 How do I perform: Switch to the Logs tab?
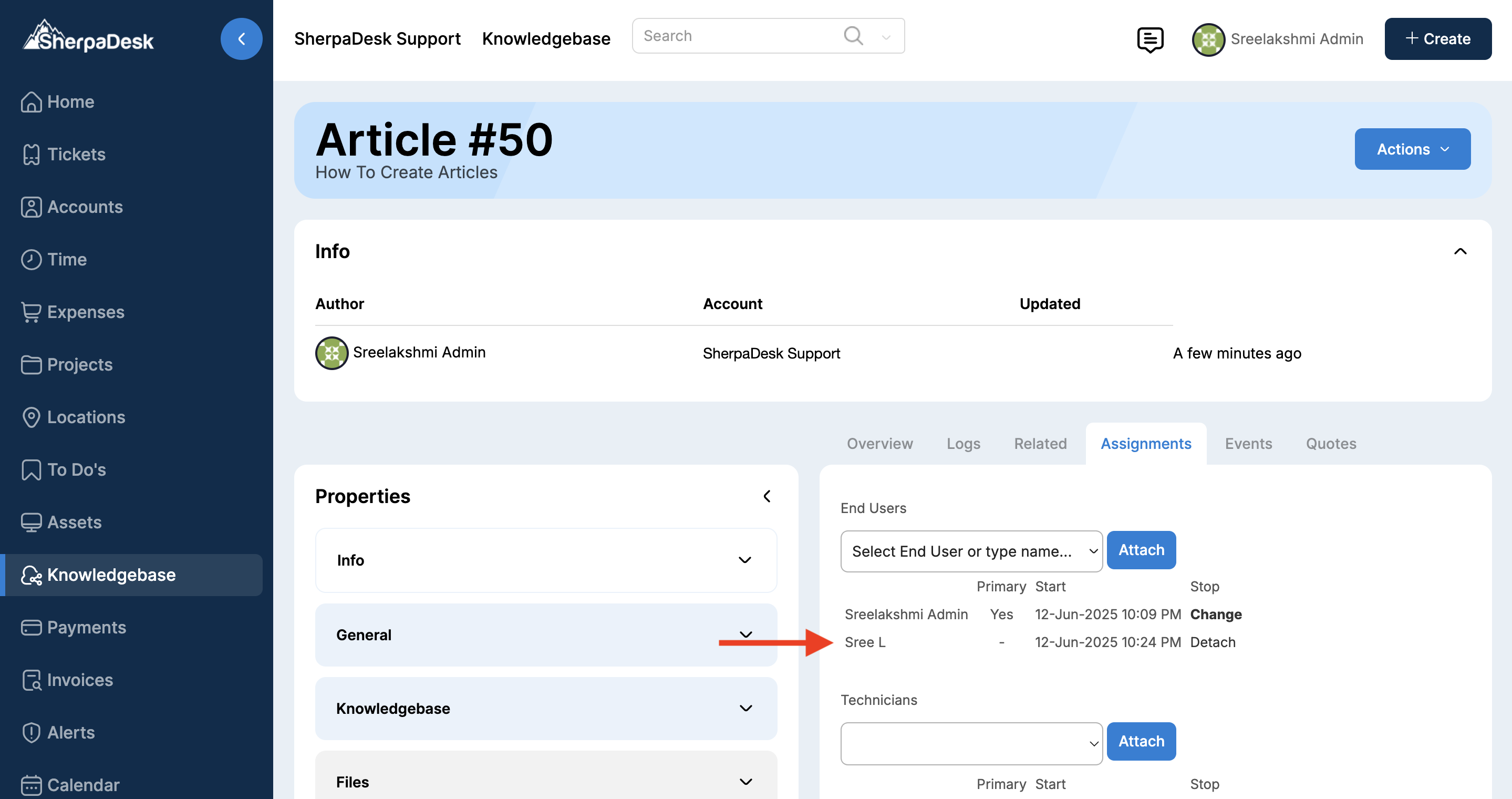coord(962,444)
